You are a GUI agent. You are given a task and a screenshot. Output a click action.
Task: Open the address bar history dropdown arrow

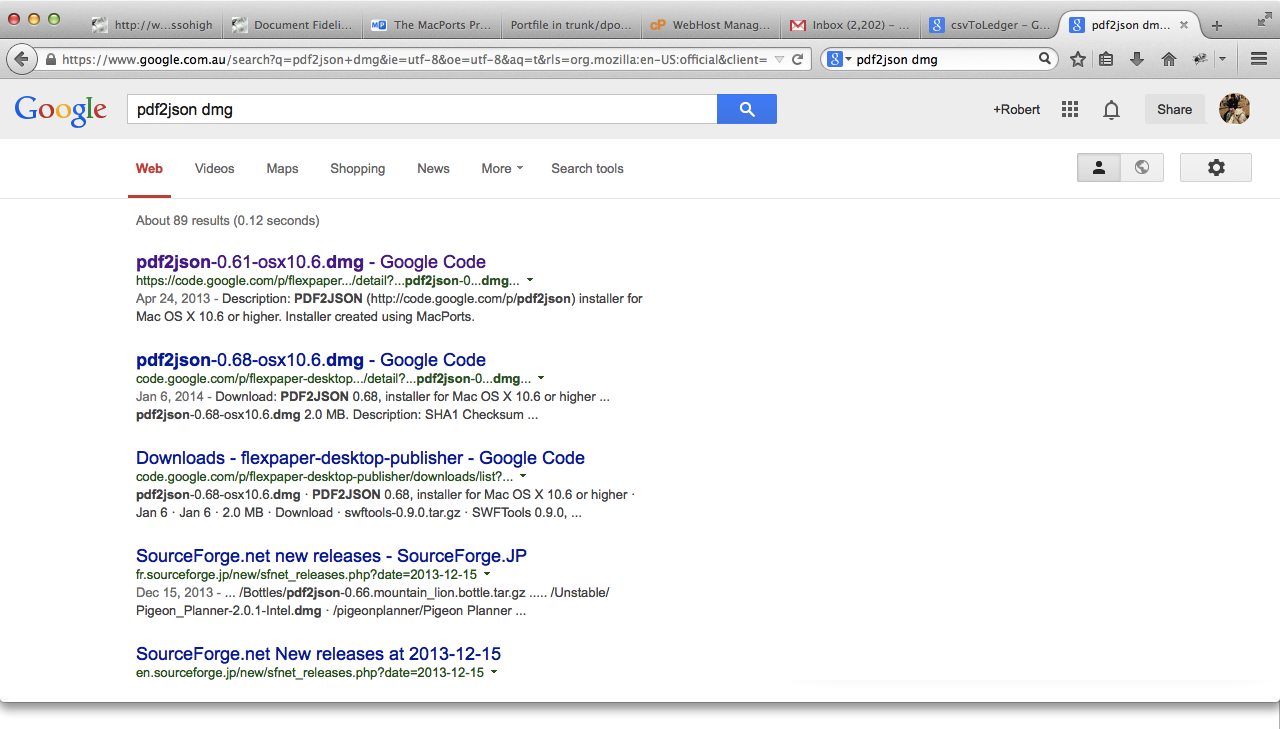coord(780,59)
